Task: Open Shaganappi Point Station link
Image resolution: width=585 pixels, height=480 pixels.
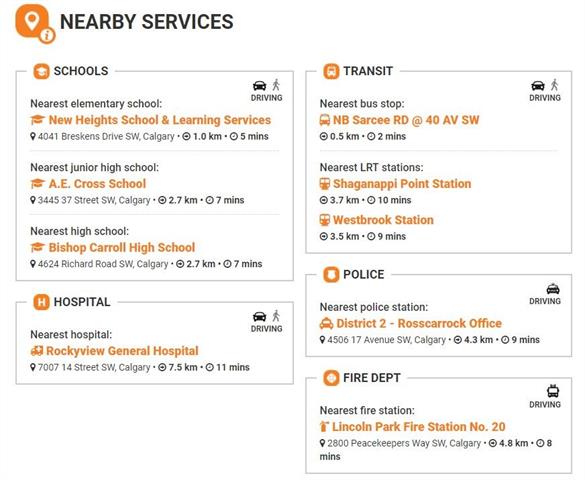Action: pos(402,184)
